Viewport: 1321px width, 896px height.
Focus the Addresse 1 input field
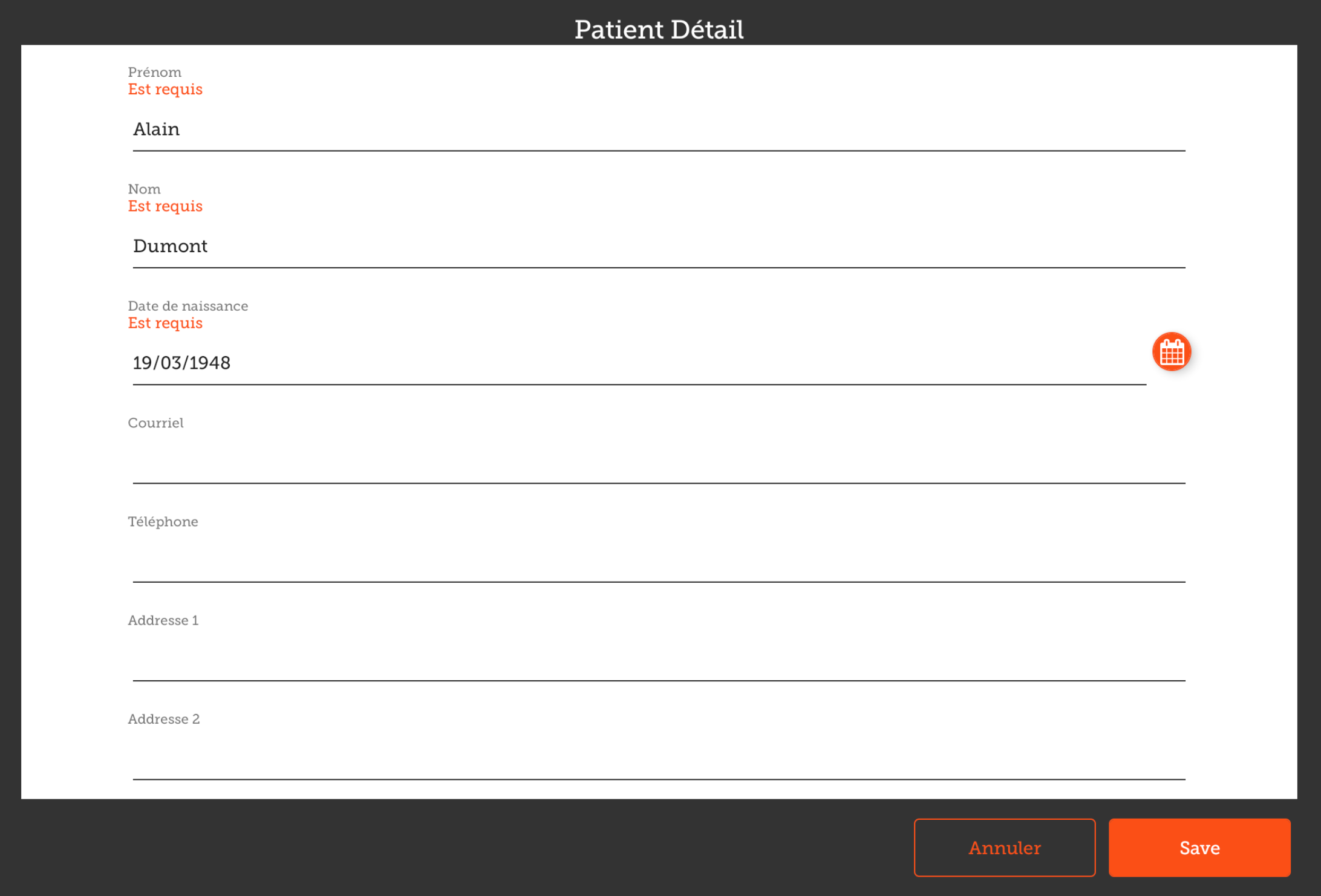coord(658,660)
